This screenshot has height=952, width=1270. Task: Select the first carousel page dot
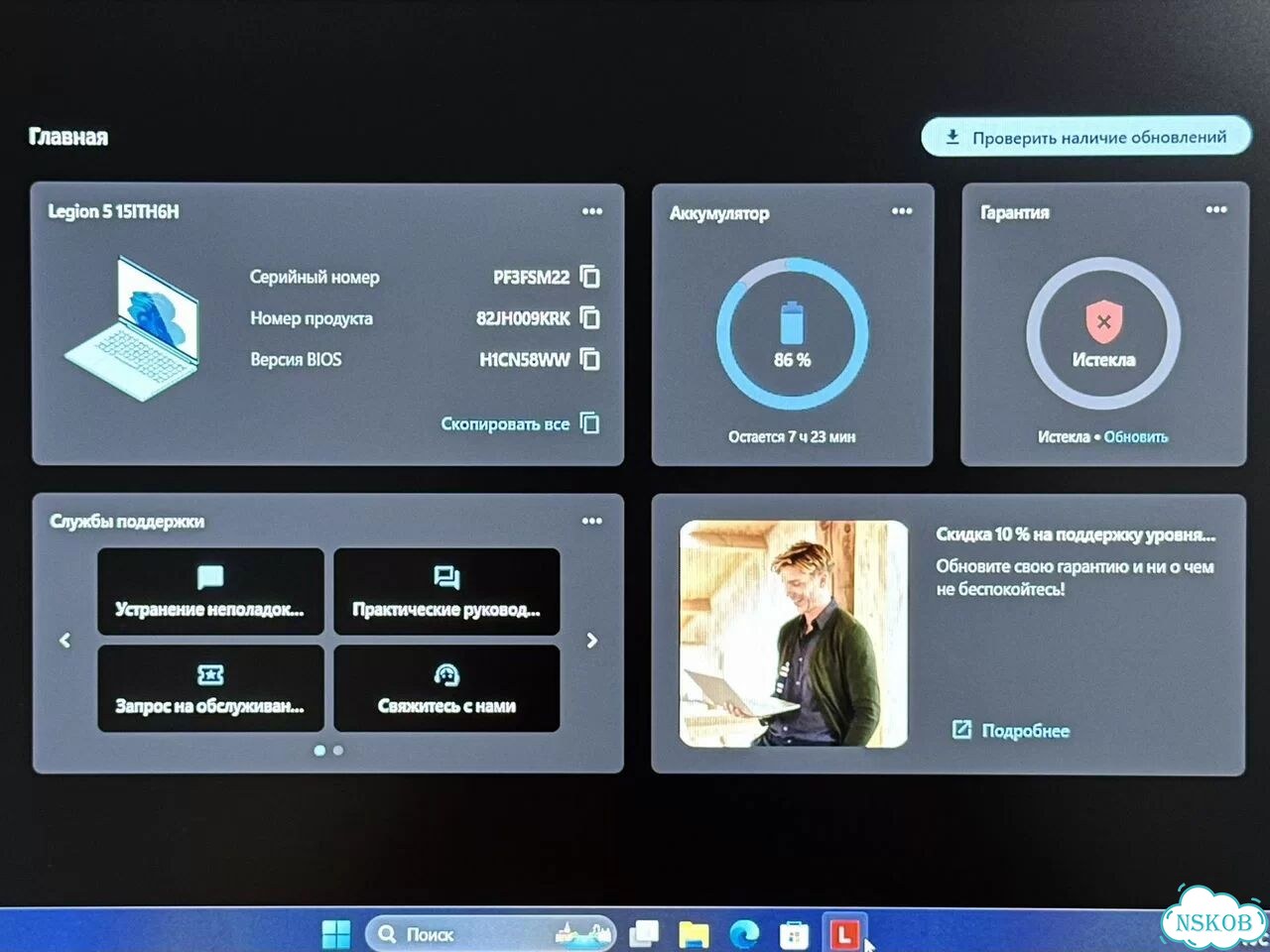(319, 751)
